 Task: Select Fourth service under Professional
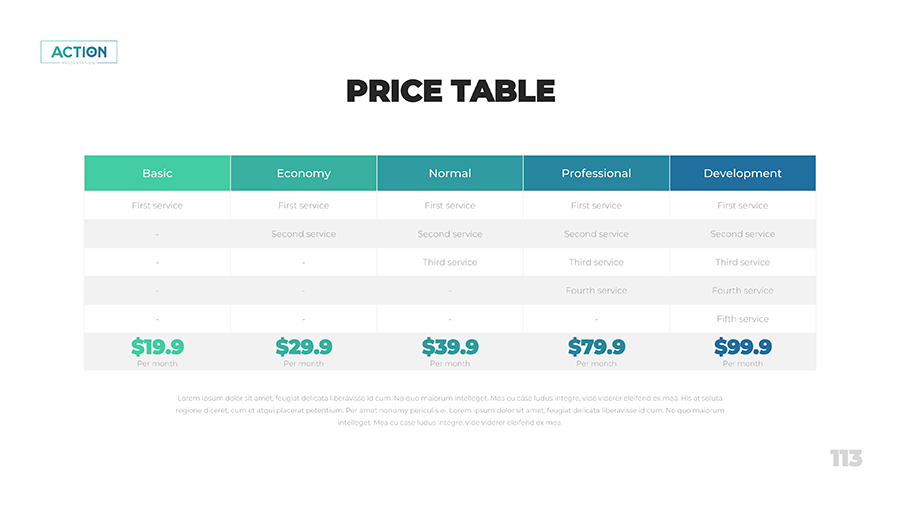point(596,291)
